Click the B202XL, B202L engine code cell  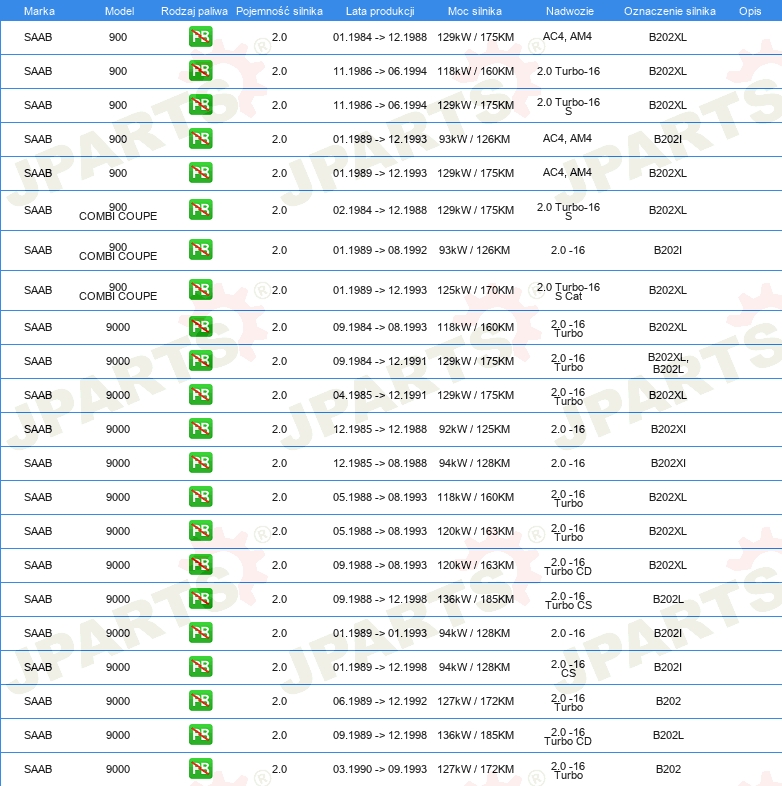(668, 363)
